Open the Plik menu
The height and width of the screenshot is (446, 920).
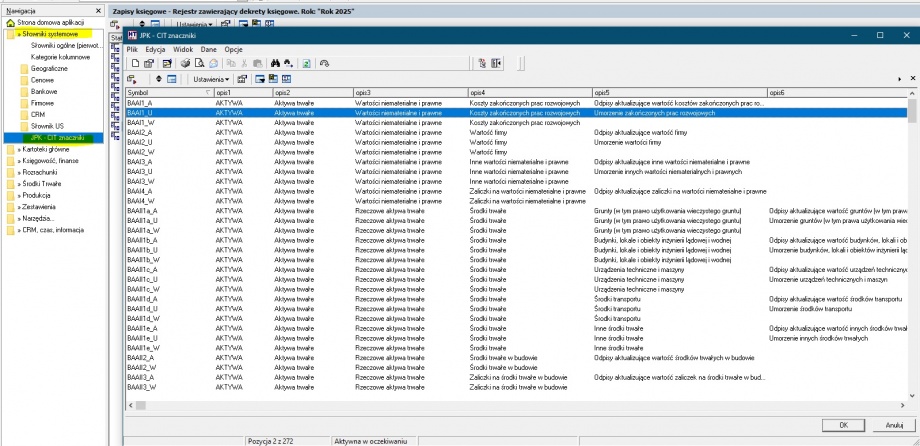tap(132, 48)
